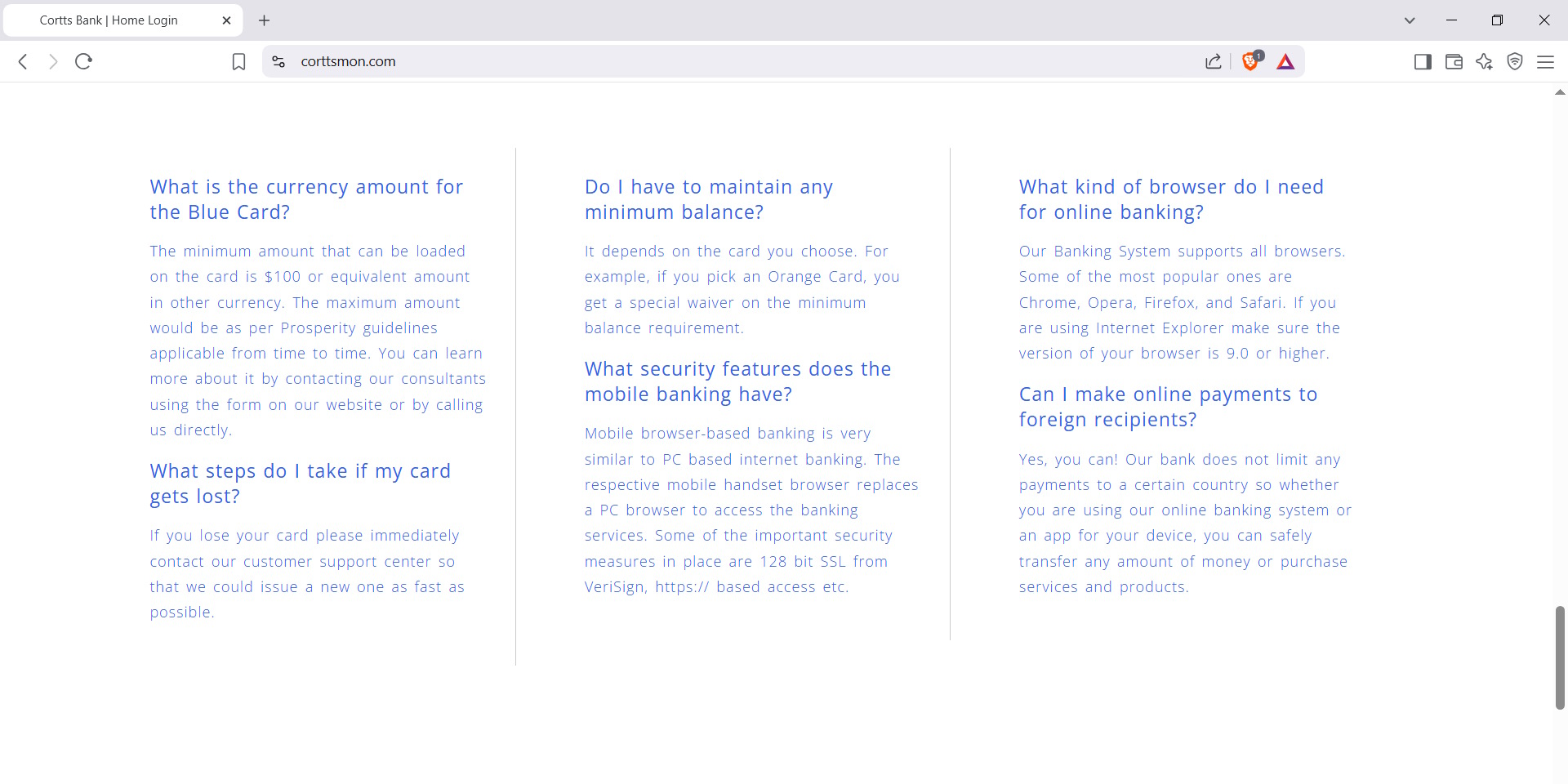
Task: Click the address bar showing corttsmon.com
Action: point(735,61)
